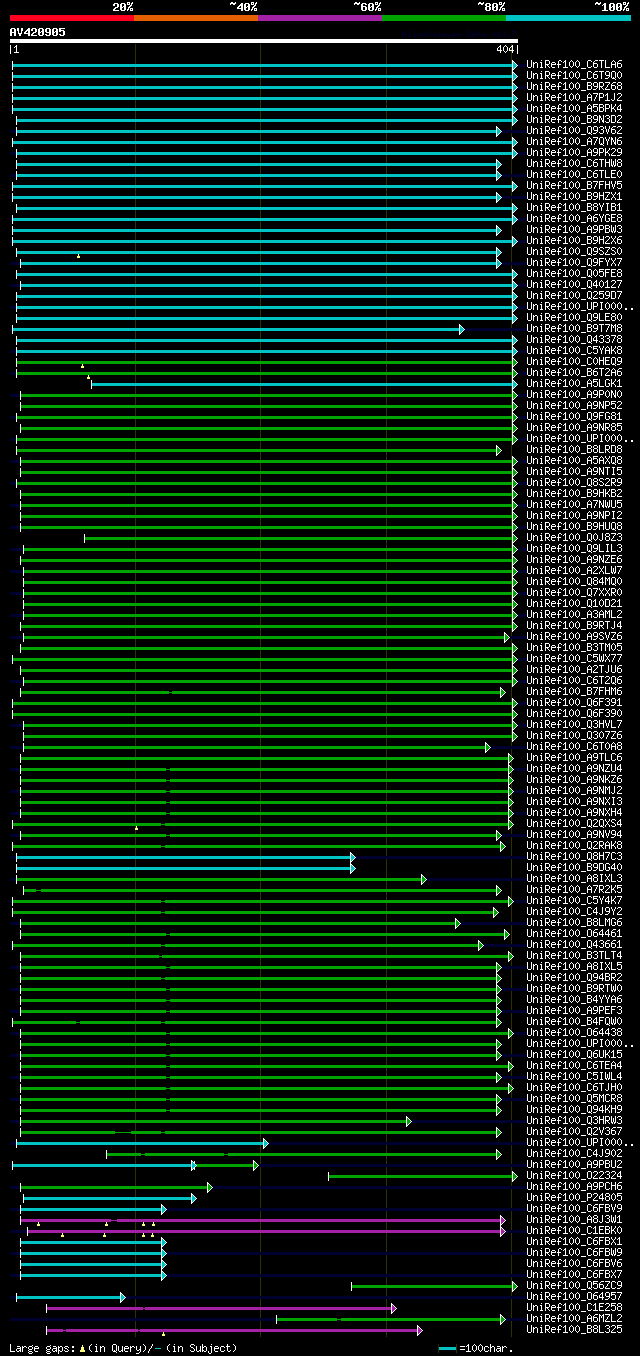This screenshot has height=1356, width=640.
Task: Select the UniRef100_O64438 label
Action: click(574, 1032)
